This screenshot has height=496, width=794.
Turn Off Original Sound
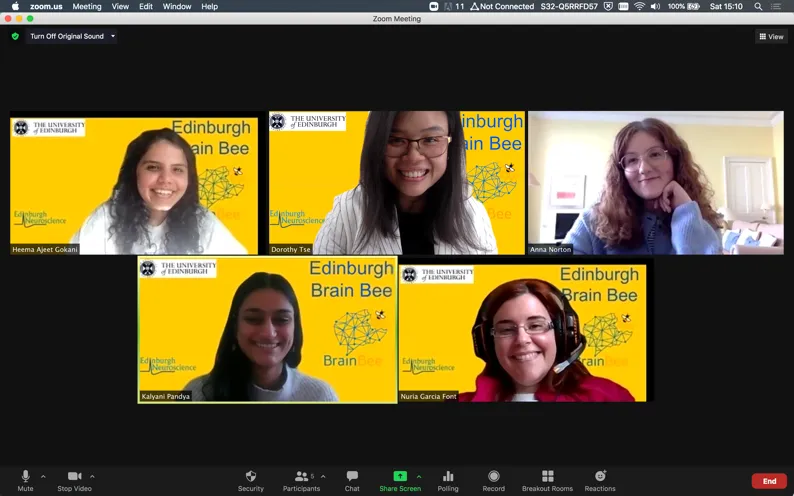click(66, 36)
